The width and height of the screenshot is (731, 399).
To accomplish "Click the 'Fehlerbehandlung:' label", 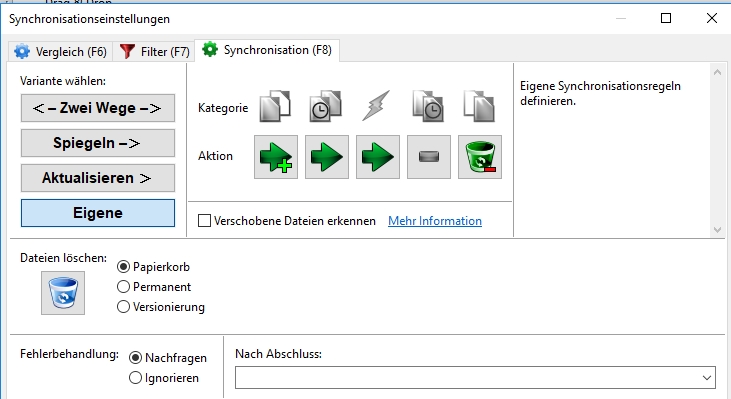I will (x=69, y=354).
